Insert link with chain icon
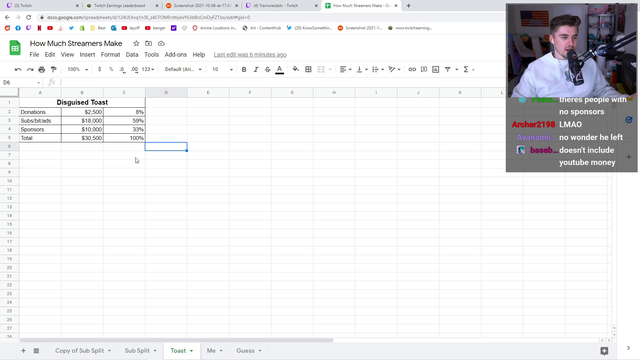This screenshot has height=360, width=640. coord(412,69)
